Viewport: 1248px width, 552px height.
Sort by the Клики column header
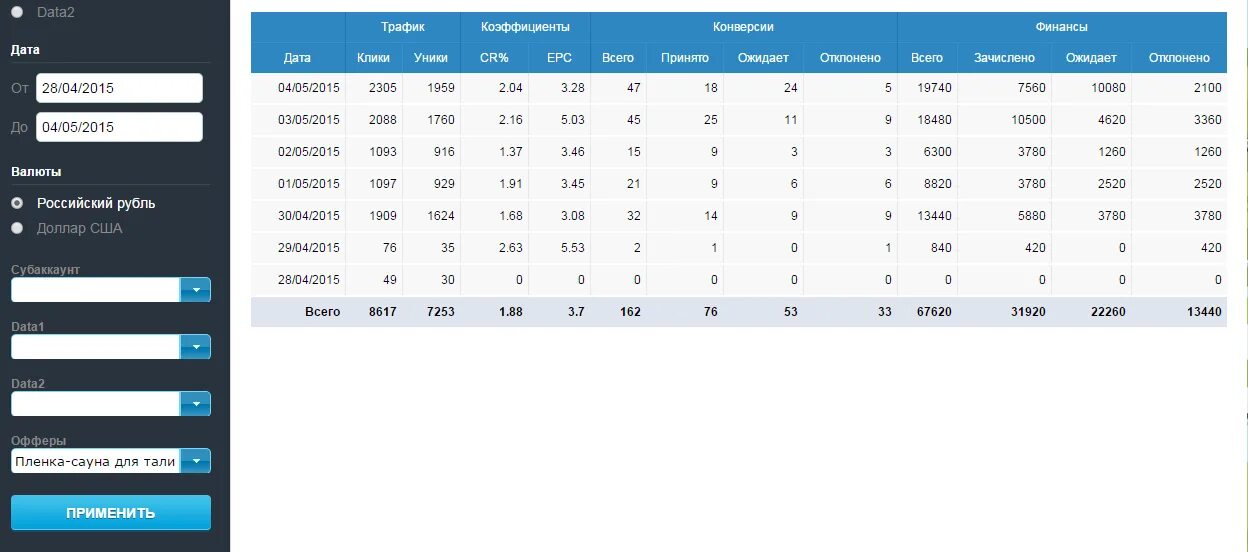tap(374, 58)
